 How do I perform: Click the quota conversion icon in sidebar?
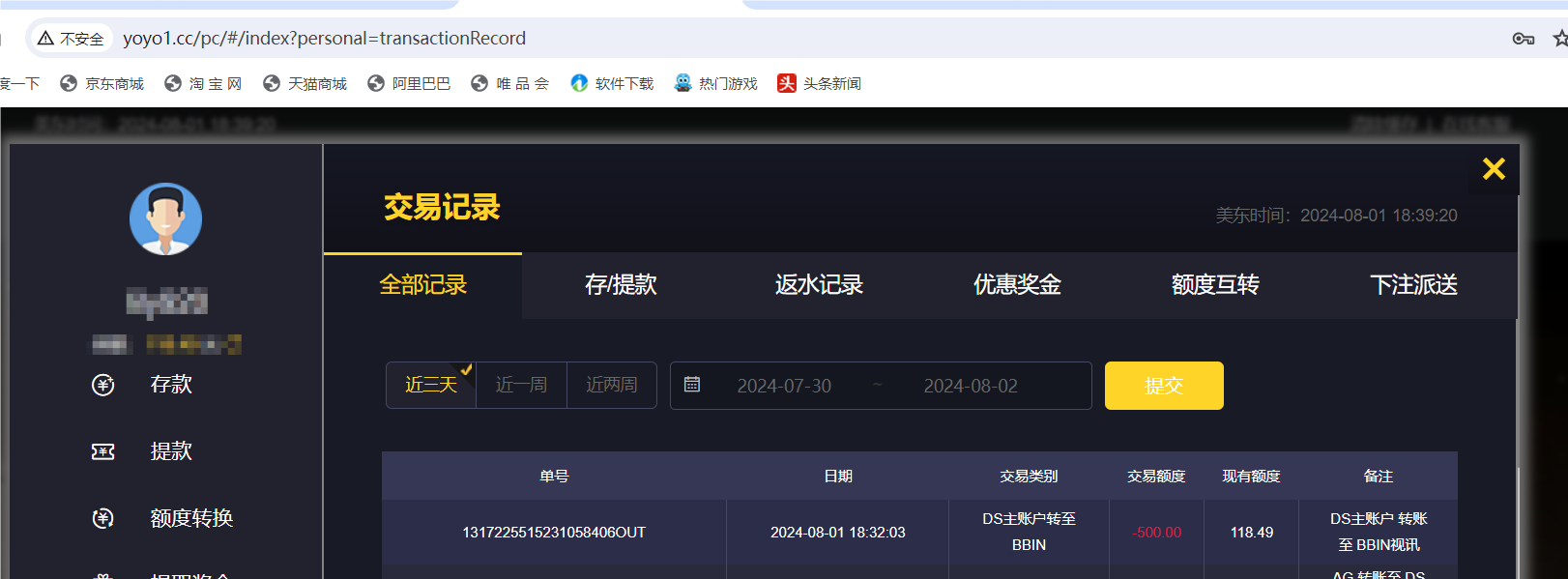click(103, 518)
